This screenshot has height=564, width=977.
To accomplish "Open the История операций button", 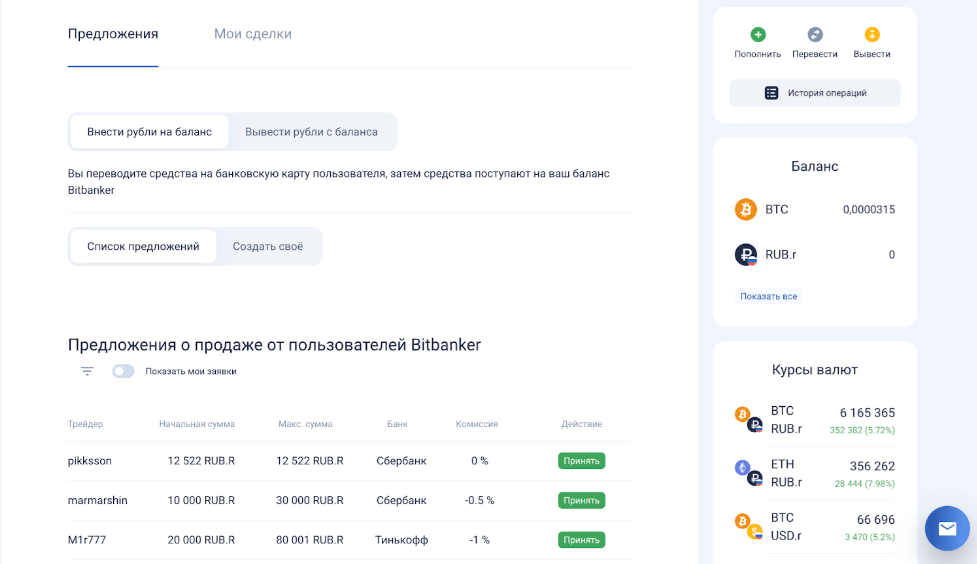I will coord(814,93).
